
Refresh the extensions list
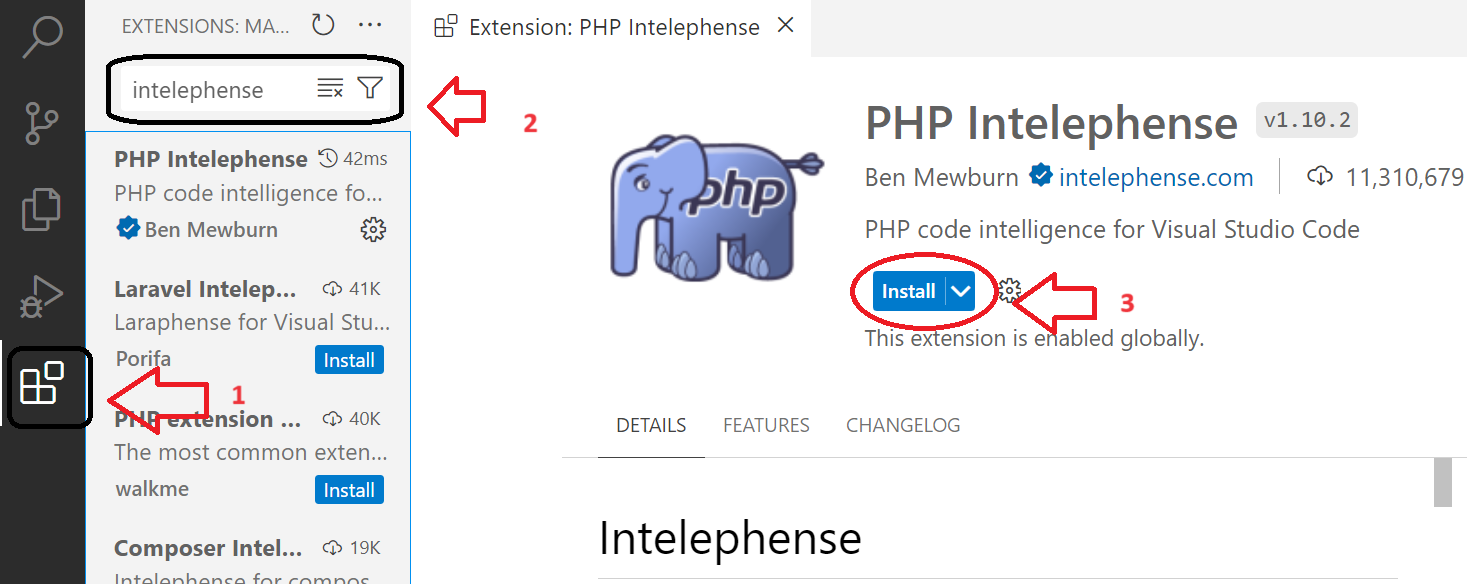pyautogui.click(x=323, y=26)
